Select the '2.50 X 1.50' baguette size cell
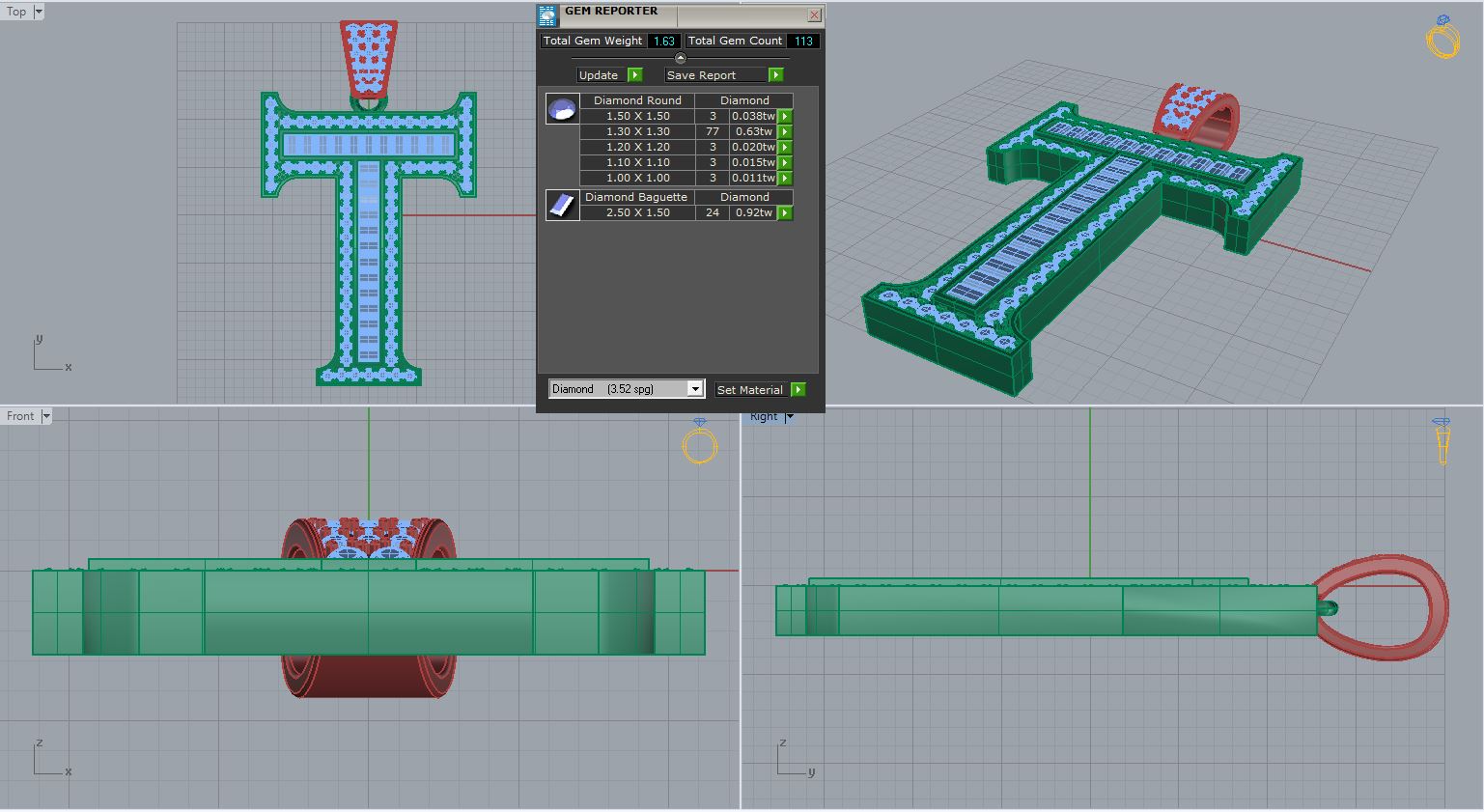Viewport: 1484px width, 812px height. (x=637, y=212)
